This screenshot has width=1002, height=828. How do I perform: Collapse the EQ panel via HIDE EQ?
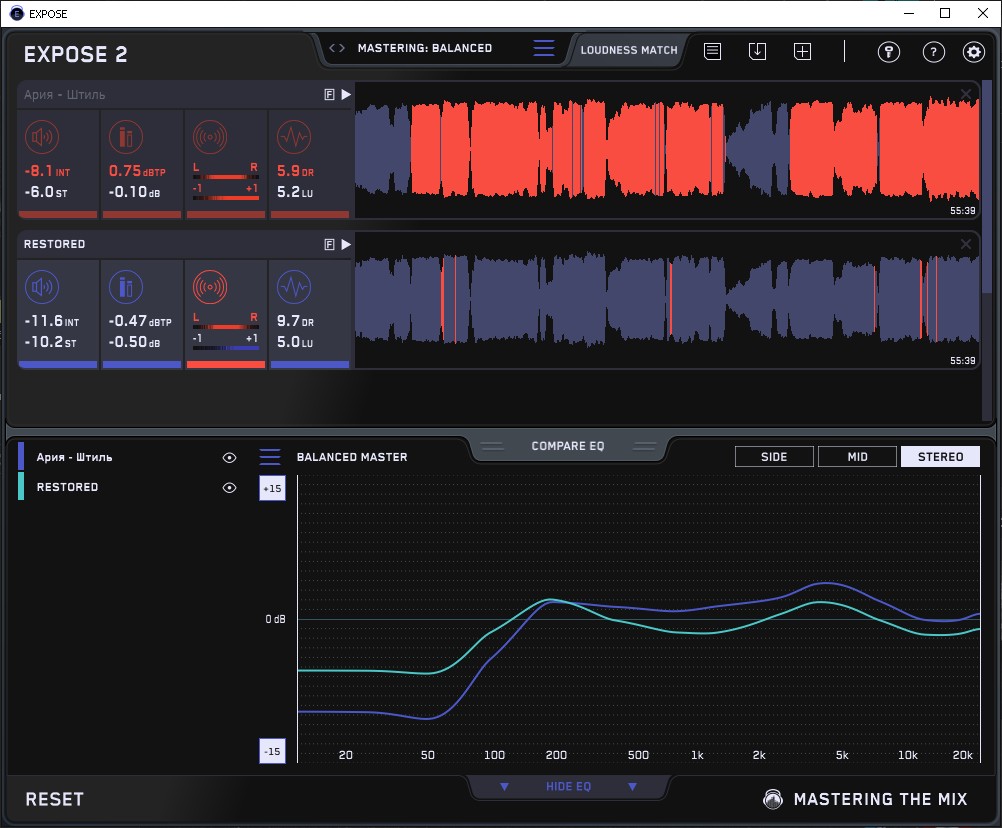[x=568, y=787]
